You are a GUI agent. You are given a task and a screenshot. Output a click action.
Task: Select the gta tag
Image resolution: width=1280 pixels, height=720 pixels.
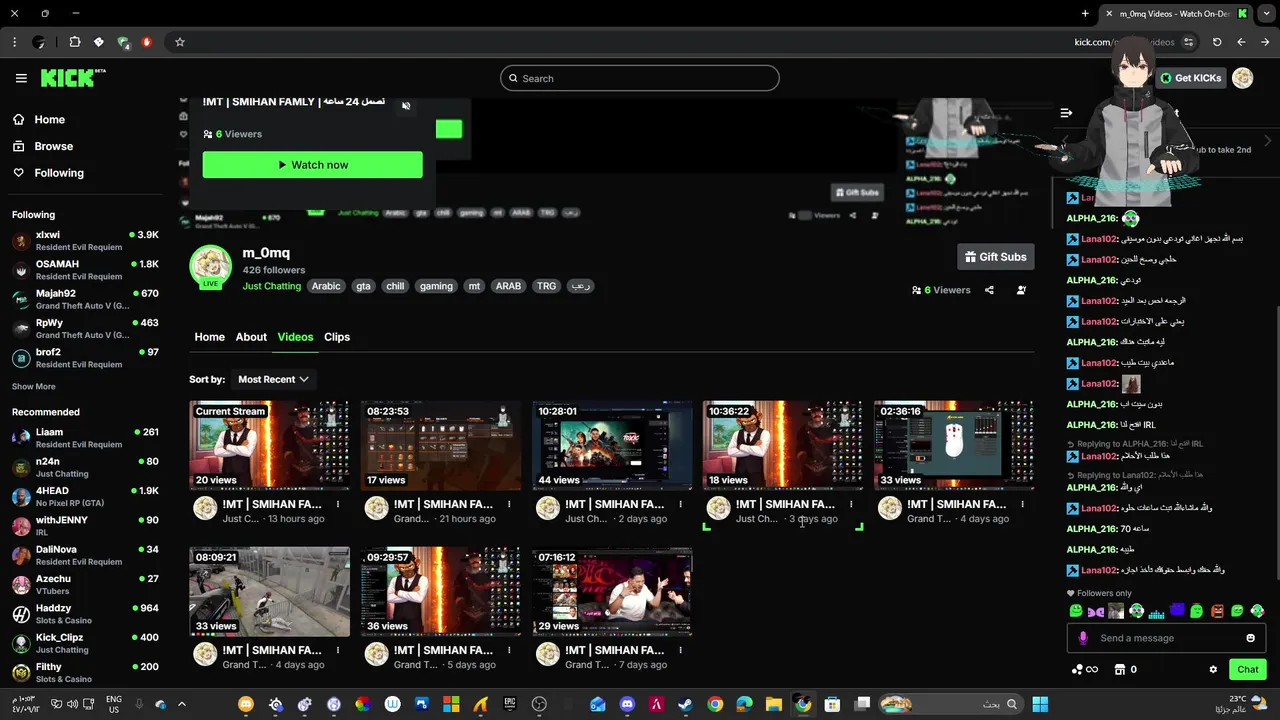[363, 286]
